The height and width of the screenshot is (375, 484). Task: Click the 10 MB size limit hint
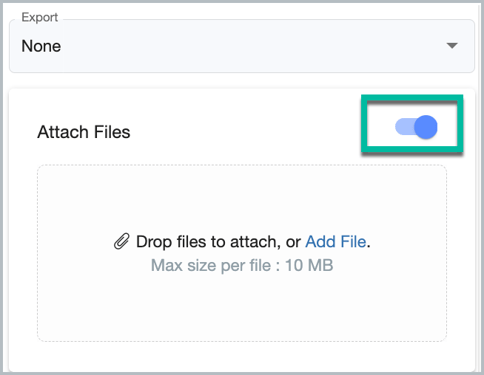point(309,265)
